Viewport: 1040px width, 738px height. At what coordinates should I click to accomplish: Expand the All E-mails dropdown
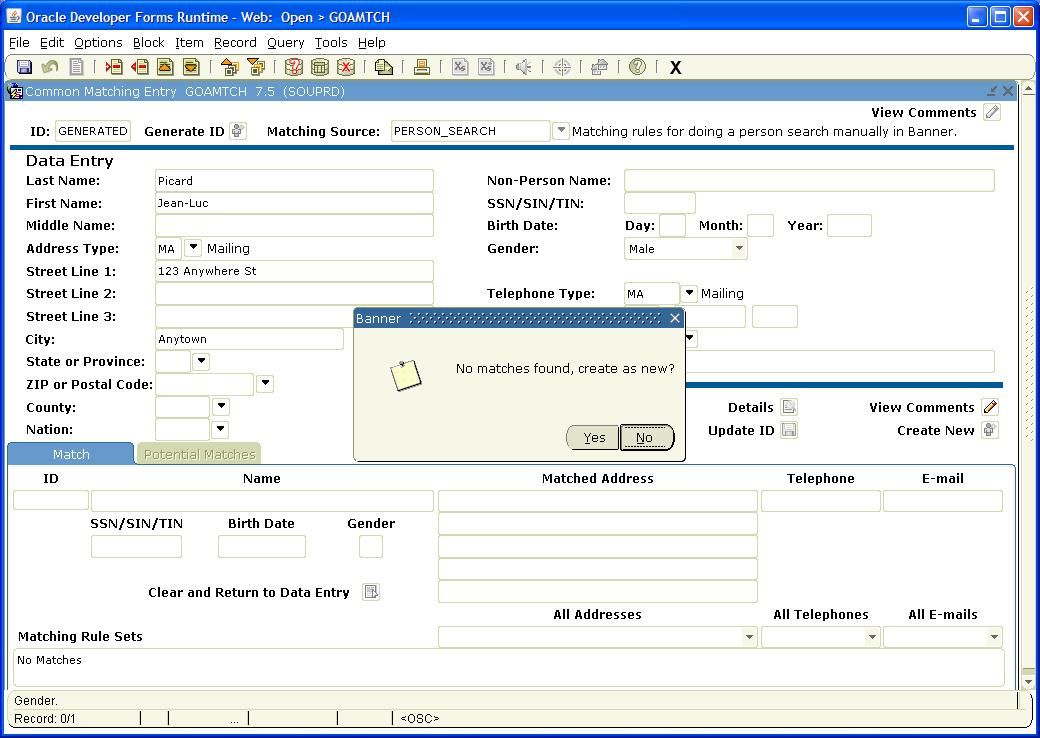pyautogui.click(x=994, y=637)
